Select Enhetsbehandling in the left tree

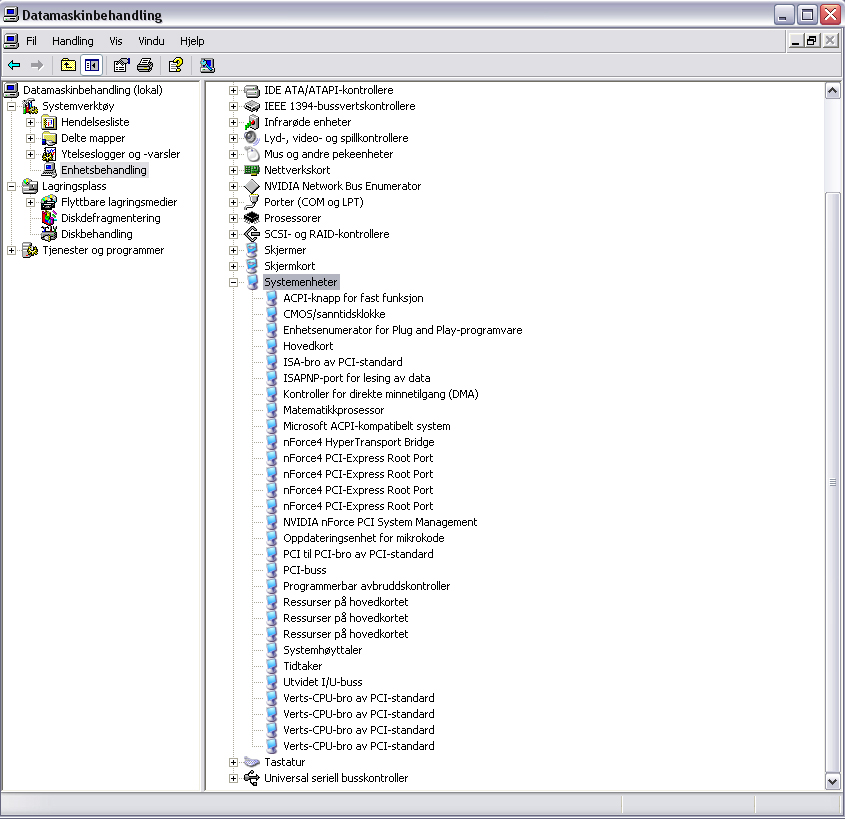(103, 170)
